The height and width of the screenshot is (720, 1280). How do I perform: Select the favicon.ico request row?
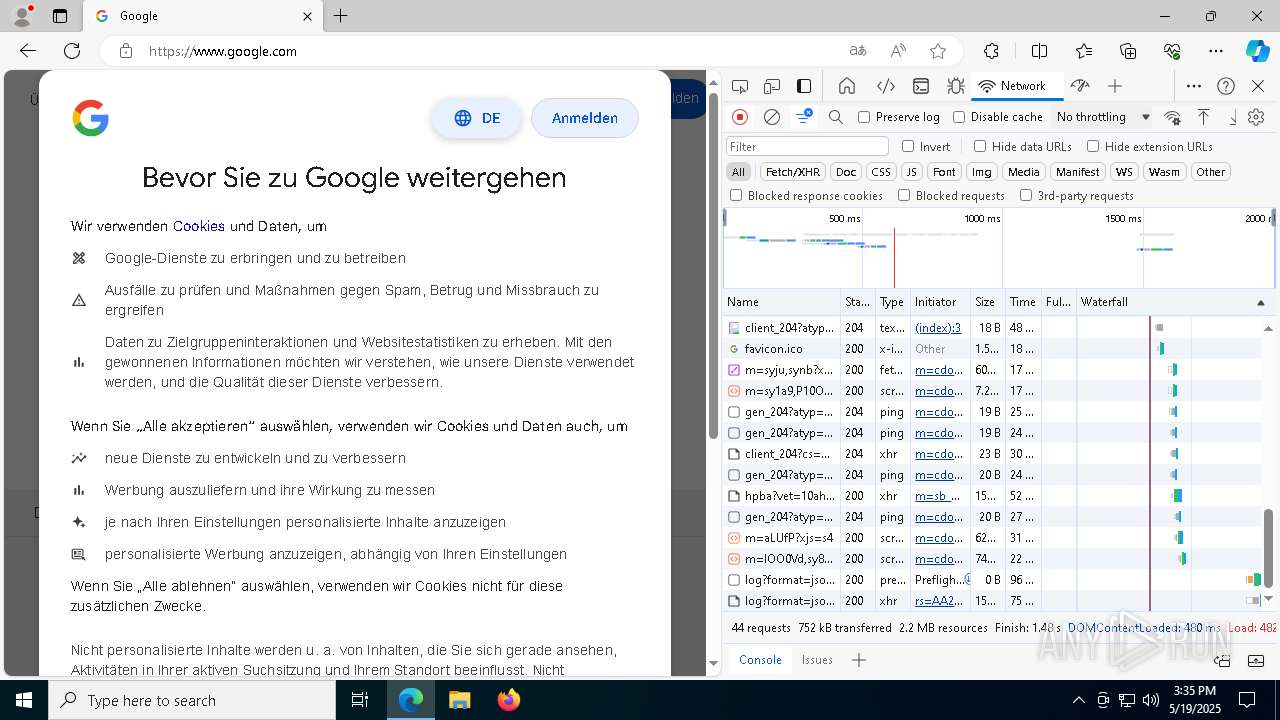pos(992,349)
